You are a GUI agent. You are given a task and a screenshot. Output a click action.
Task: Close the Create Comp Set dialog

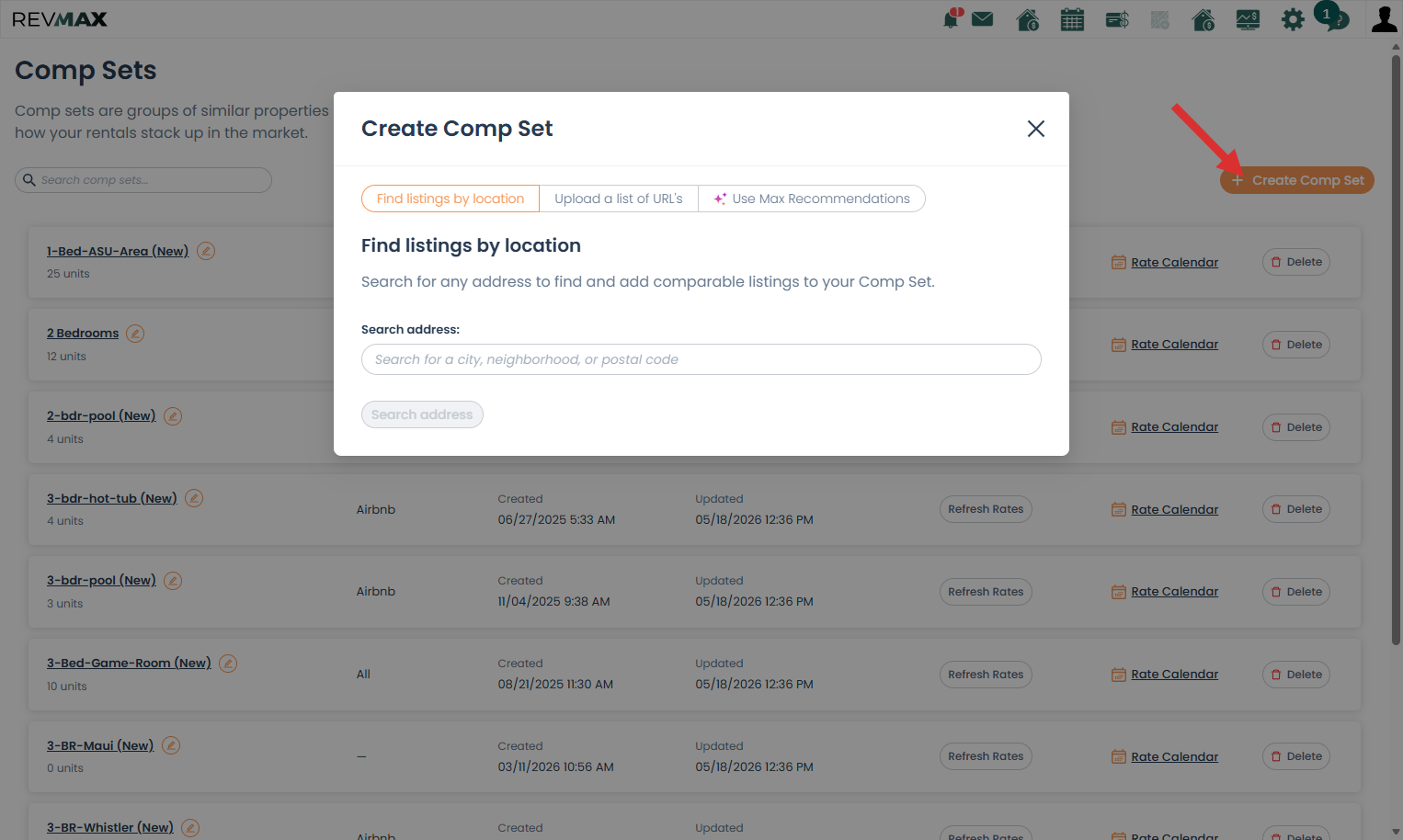coord(1036,129)
